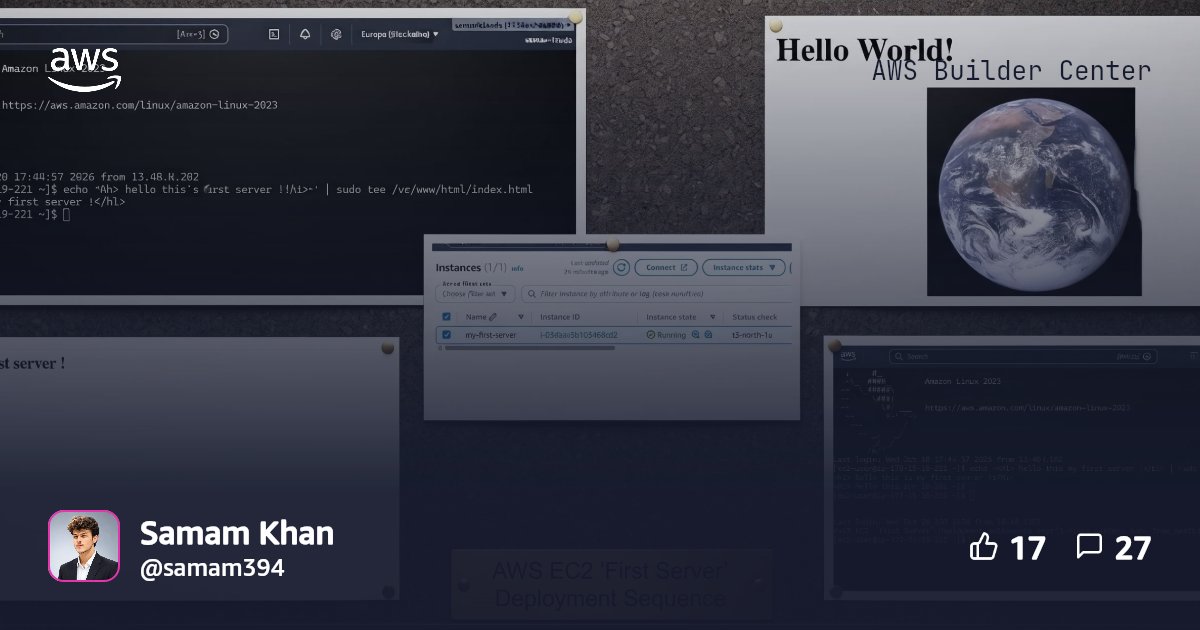Open the settings gear in console header
1200x630 pixels.
(337, 34)
